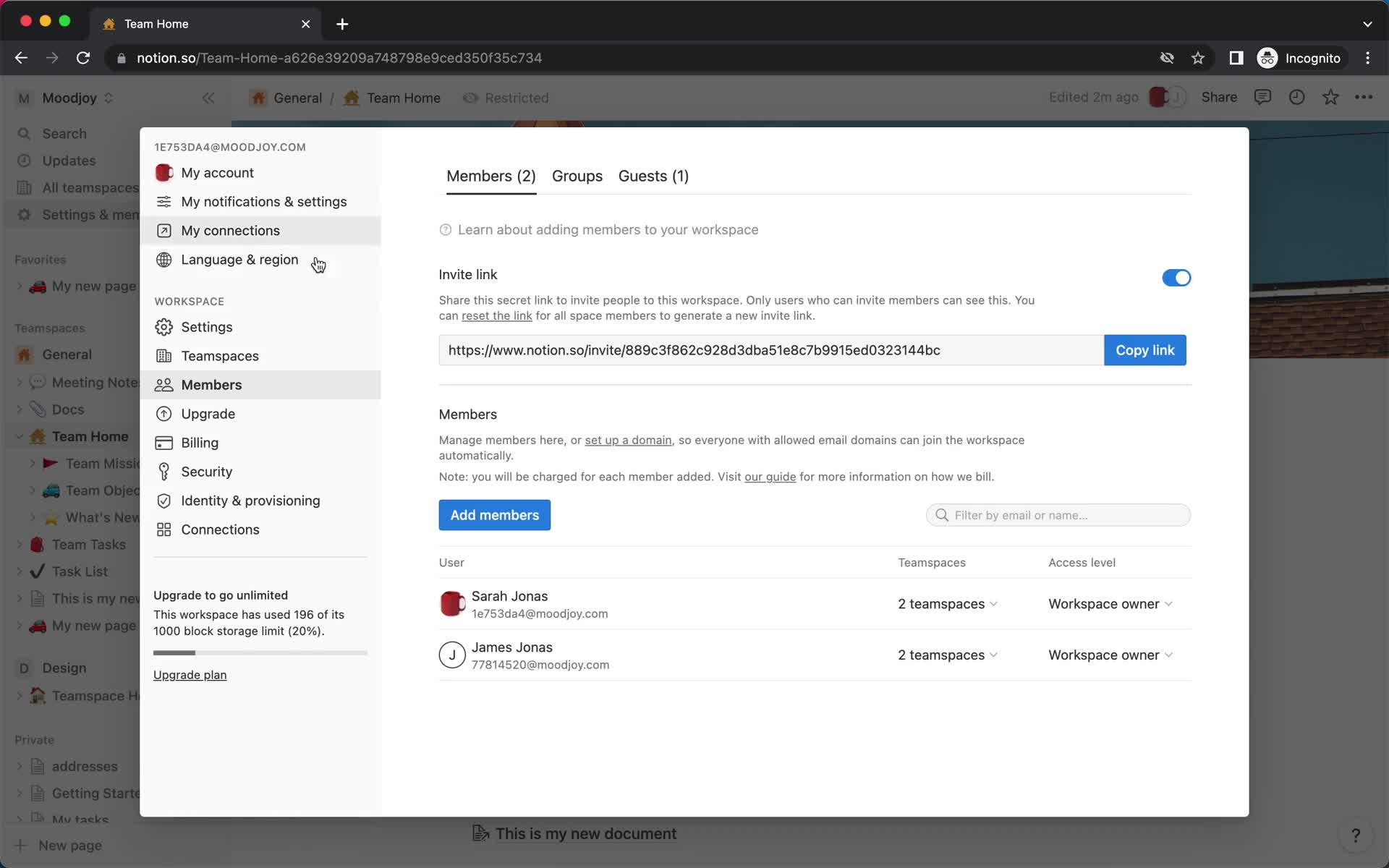Open Sarah Jonas access level dropdown
The image size is (1389, 868).
tap(1110, 604)
